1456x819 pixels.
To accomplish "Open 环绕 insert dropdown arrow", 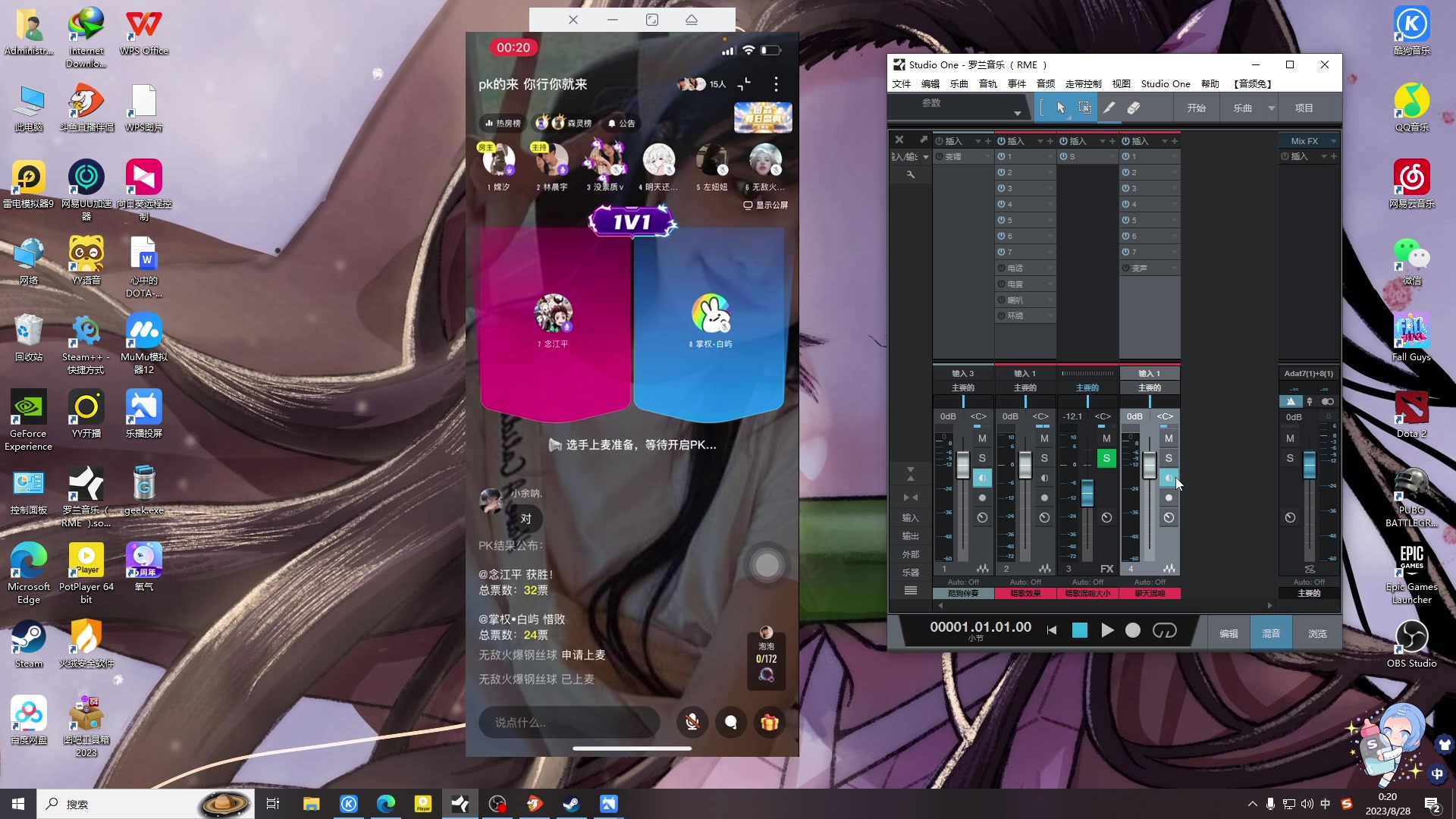I will pos(1050,316).
